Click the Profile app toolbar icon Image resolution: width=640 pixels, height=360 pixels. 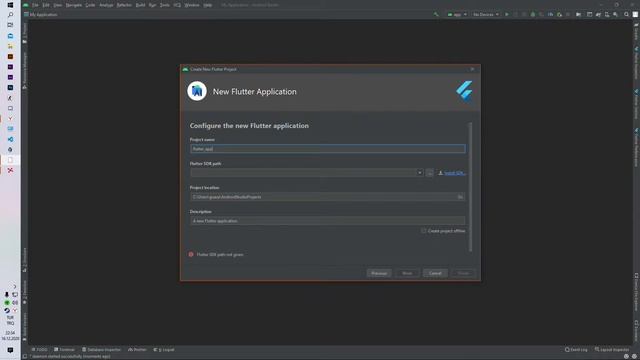pyautogui.click(x=550, y=14)
